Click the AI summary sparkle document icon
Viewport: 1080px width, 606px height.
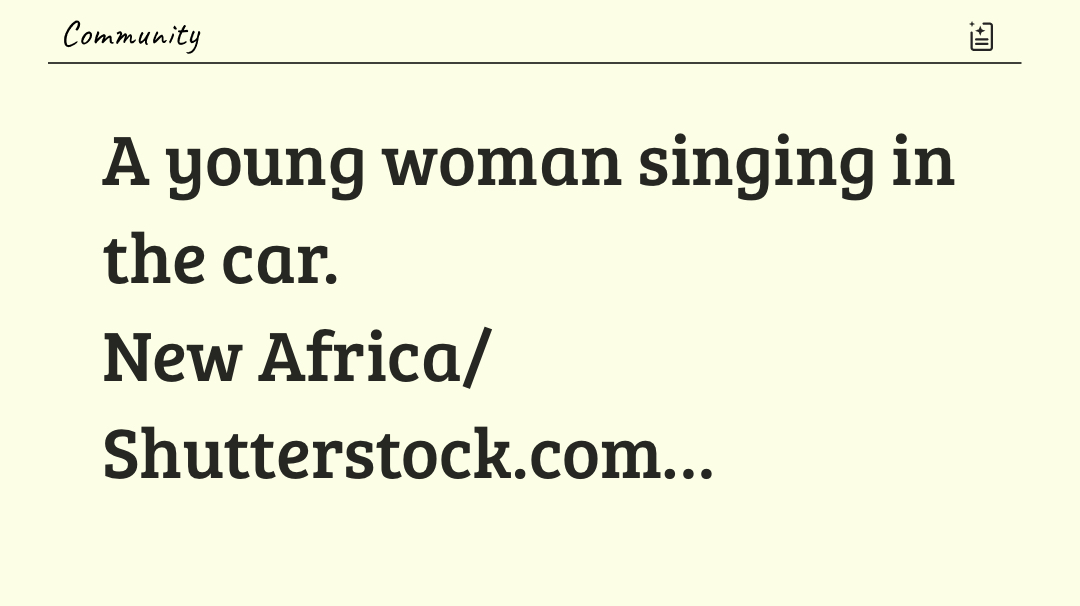tap(981, 37)
